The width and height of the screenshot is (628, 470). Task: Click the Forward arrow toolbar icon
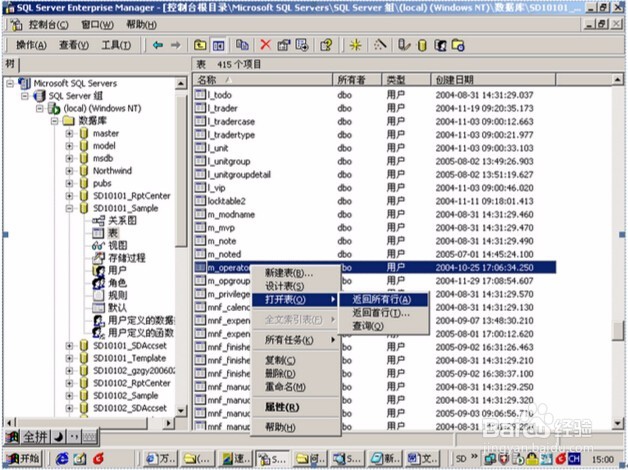point(175,45)
